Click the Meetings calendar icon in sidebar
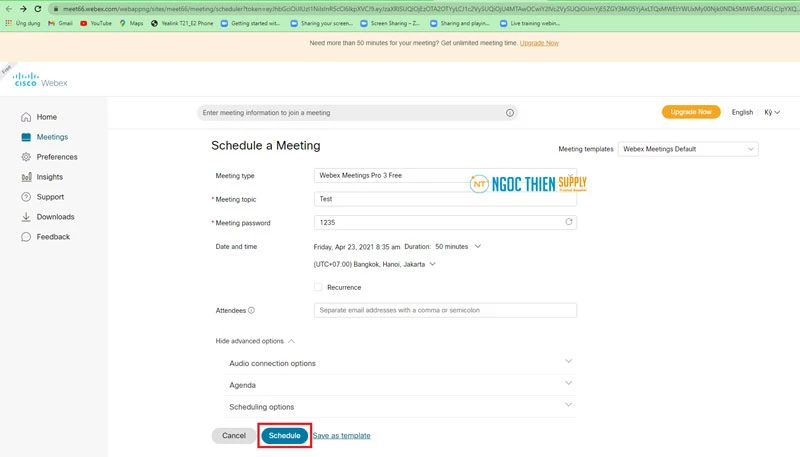This screenshot has width=800, height=457. pos(26,137)
